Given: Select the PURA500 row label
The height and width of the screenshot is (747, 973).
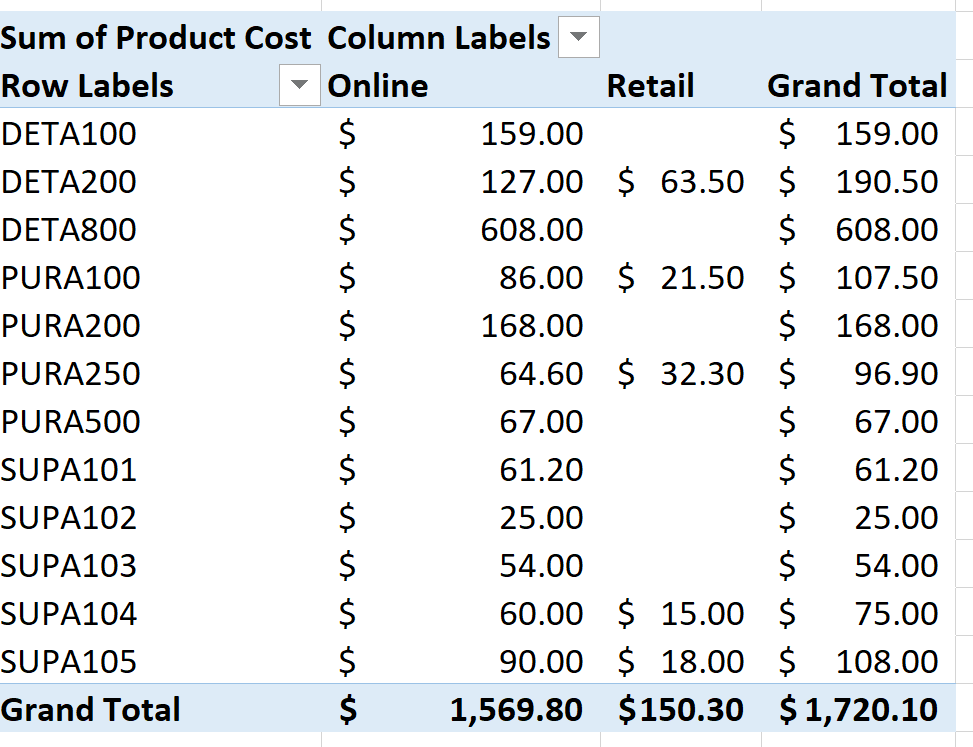Looking at the screenshot, I should click(x=71, y=422).
